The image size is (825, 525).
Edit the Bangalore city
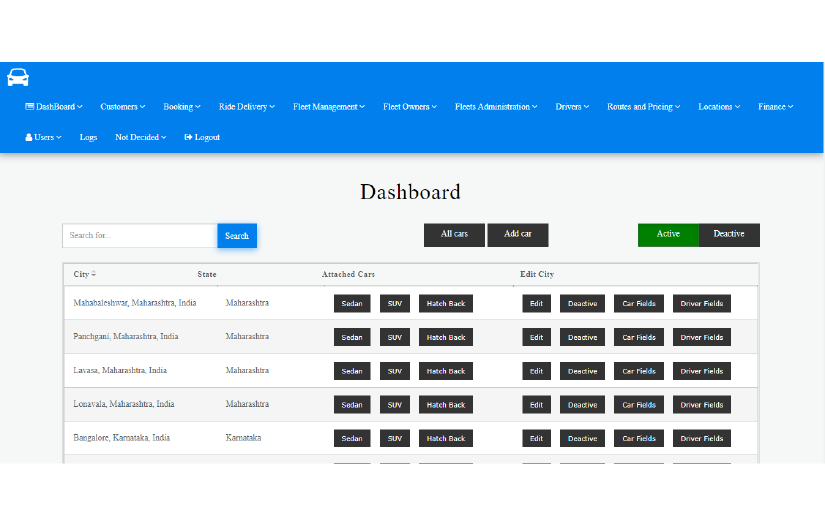(536, 438)
